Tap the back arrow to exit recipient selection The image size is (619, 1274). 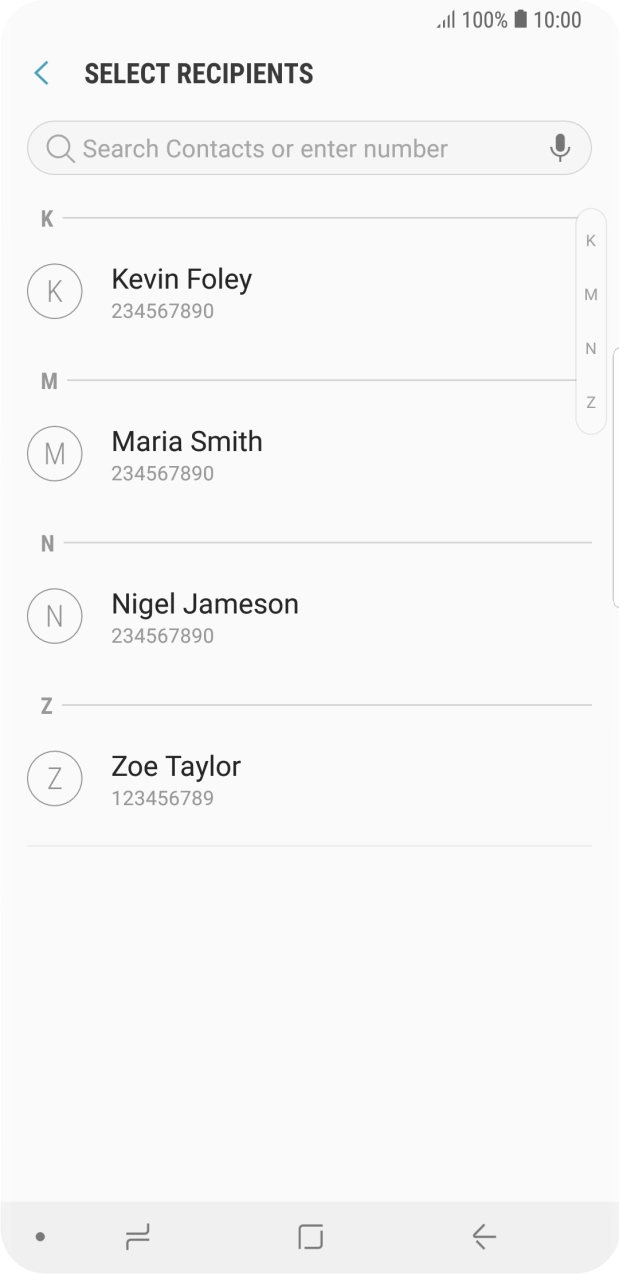coord(40,72)
